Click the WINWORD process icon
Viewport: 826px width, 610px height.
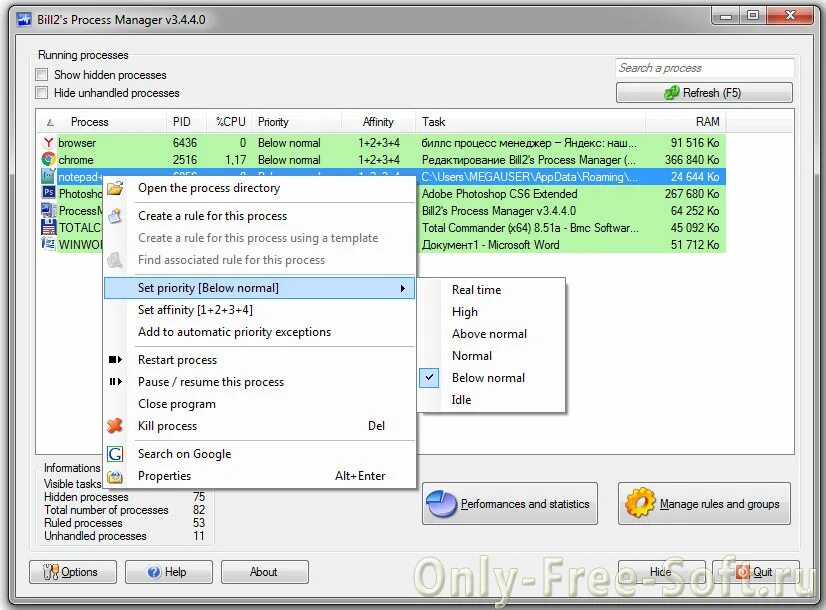[48, 244]
